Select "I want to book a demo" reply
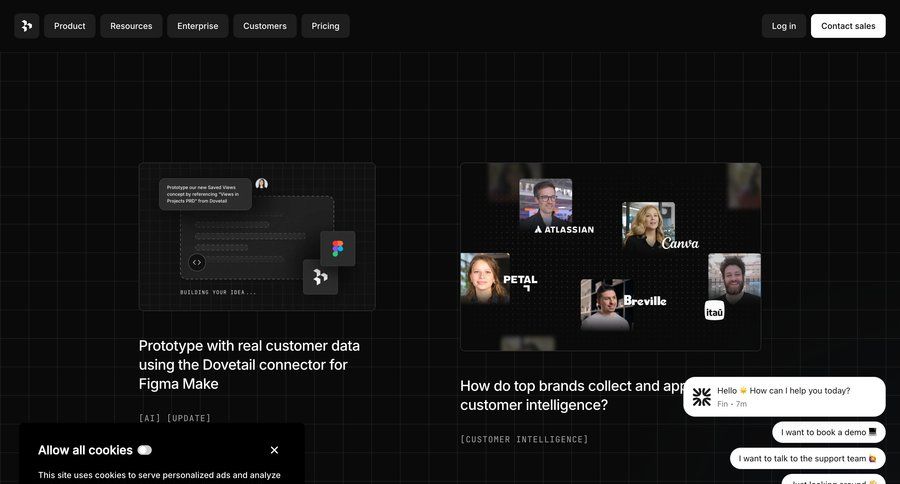 [x=829, y=432]
